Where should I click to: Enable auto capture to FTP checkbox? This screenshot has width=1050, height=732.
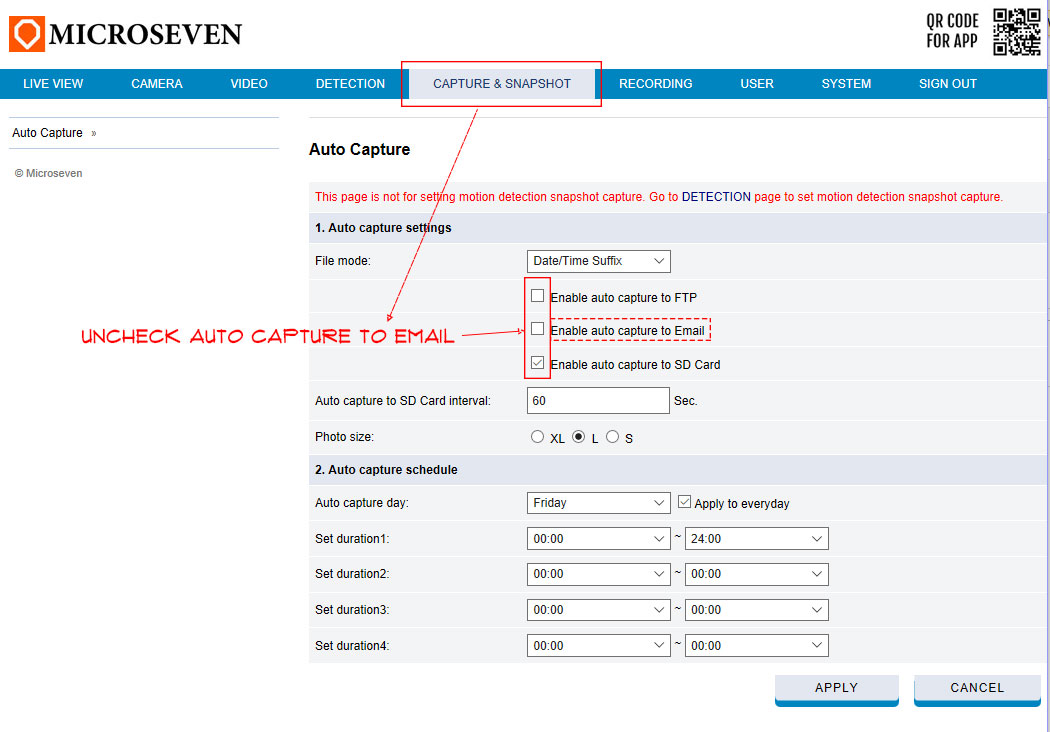pyautogui.click(x=537, y=295)
